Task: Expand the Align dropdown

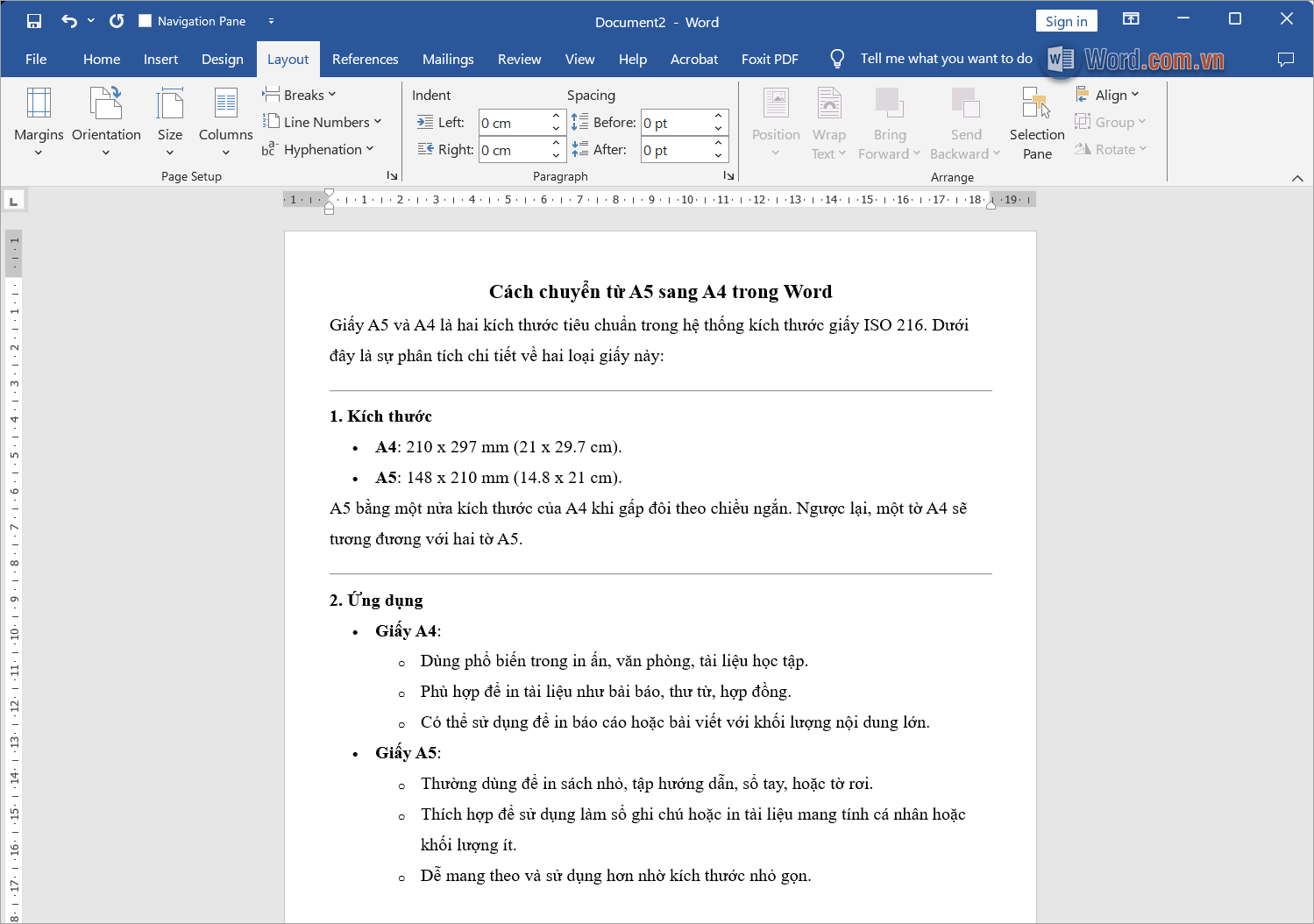Action: (x=1107, y=95)
